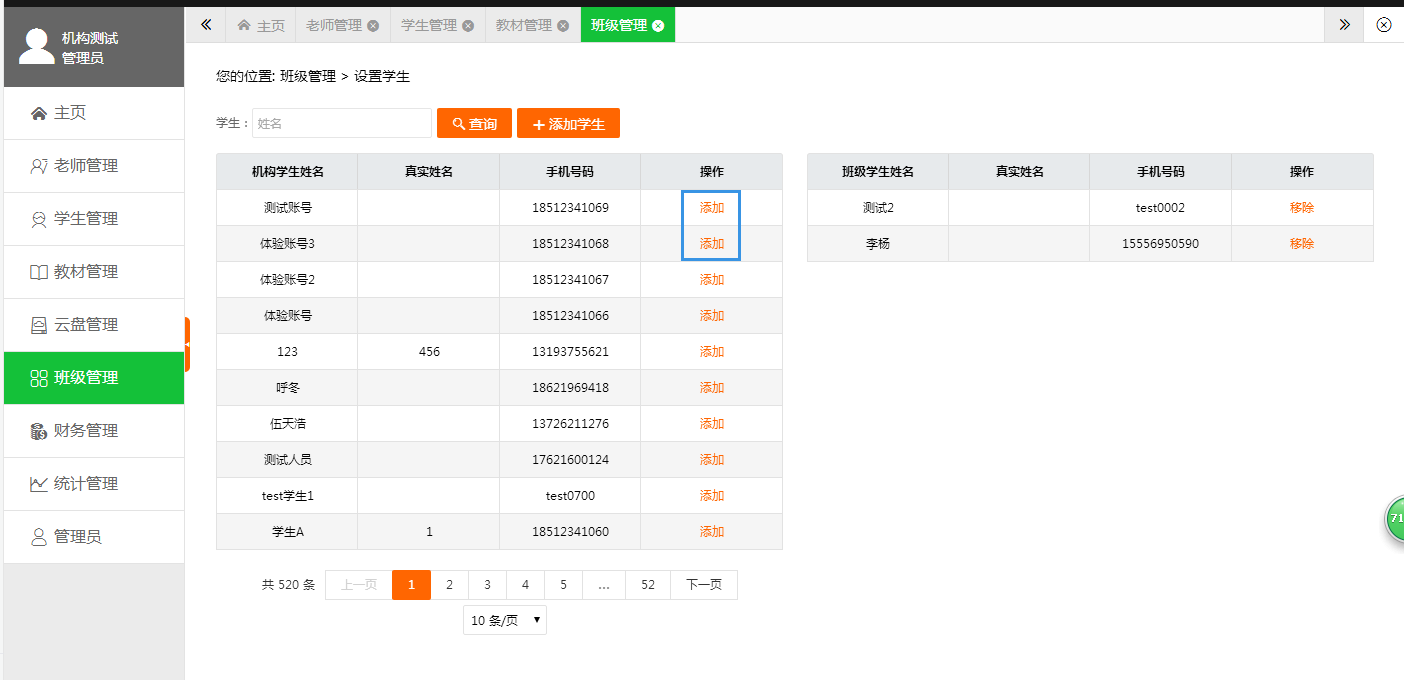Screen dimensions: 1404x680
Task: Click the chart icon for 统计管理
Action: [x=39, y=484]
